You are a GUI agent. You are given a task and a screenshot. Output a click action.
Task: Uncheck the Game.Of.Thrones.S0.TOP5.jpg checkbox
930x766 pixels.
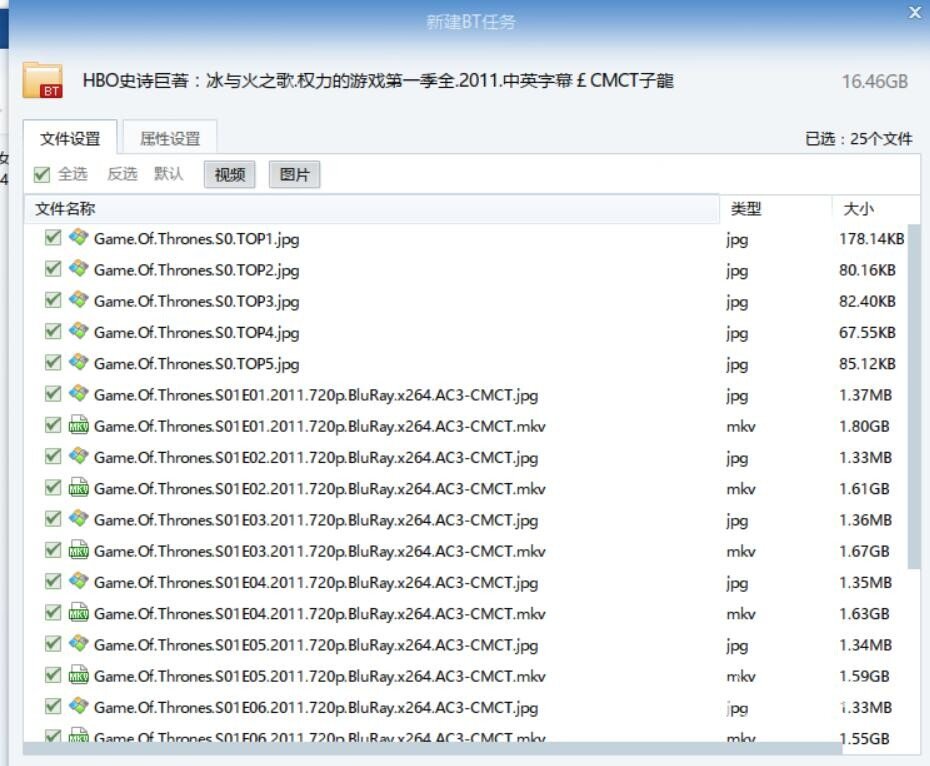click(x=53, y=363)
